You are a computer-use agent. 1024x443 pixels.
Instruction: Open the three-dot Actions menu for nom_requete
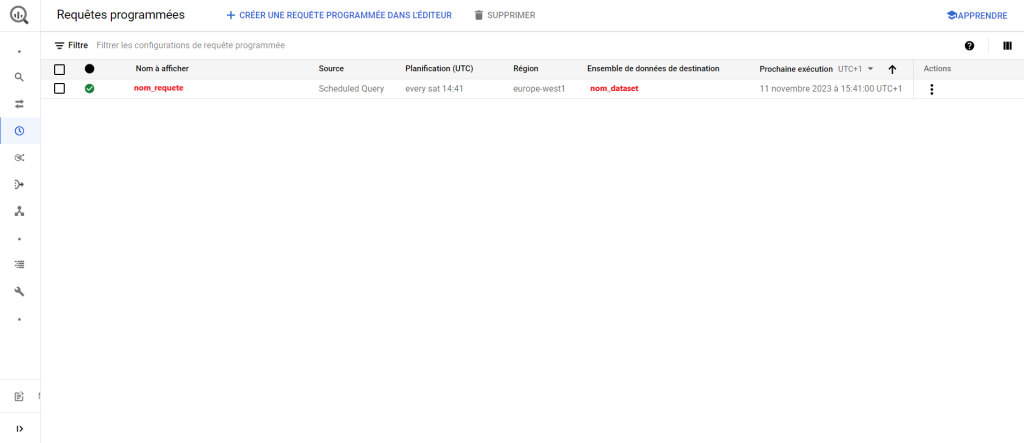[x=932, y=89]
